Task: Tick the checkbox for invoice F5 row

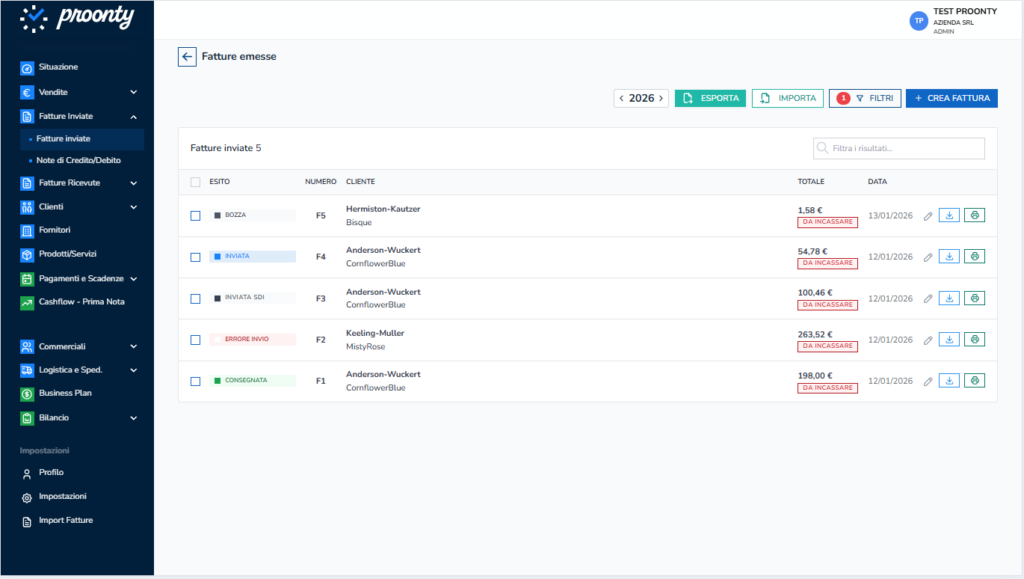Action: (x=196, y=215)
